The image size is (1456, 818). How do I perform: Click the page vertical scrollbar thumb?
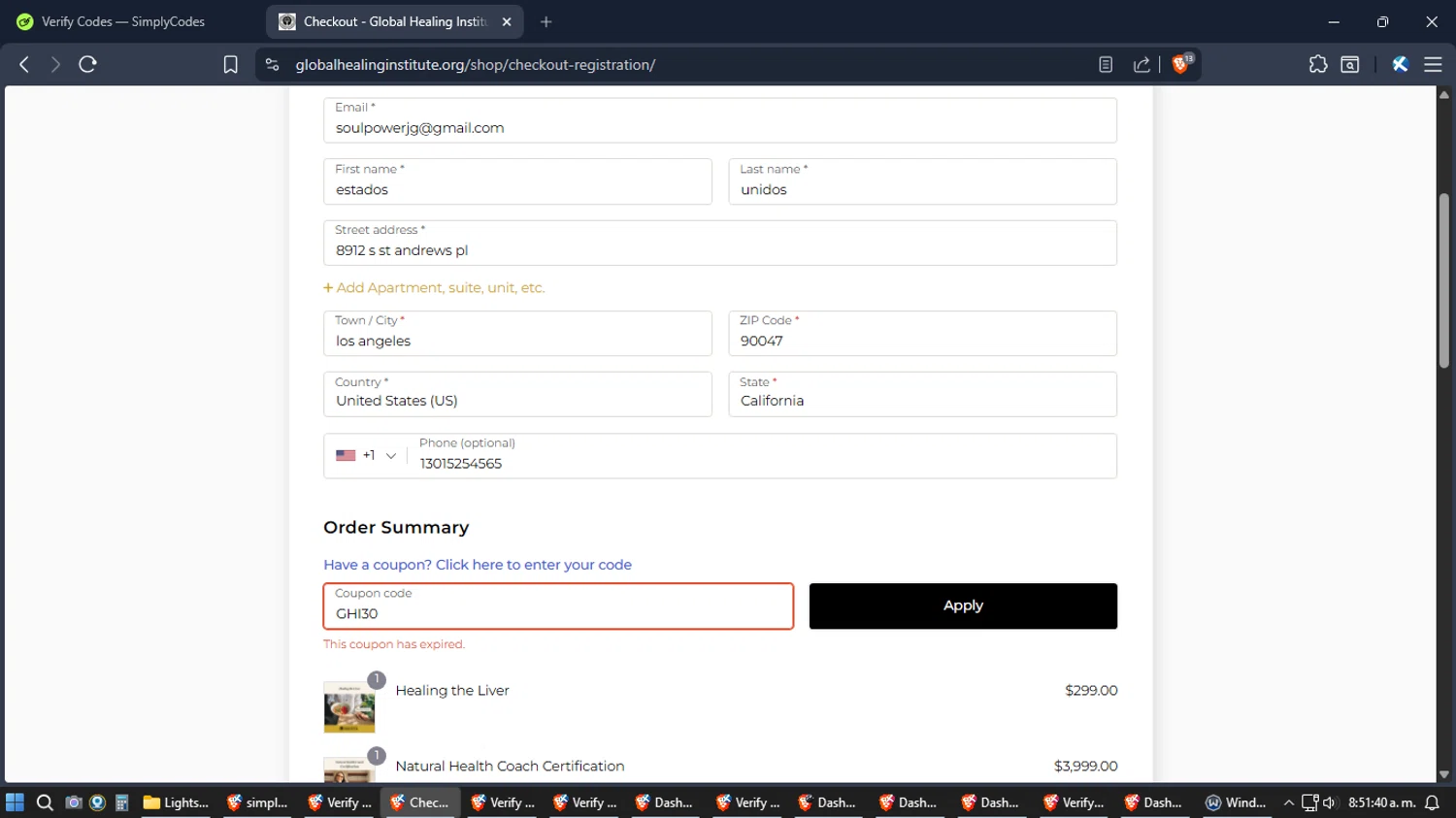(1444, 280)
